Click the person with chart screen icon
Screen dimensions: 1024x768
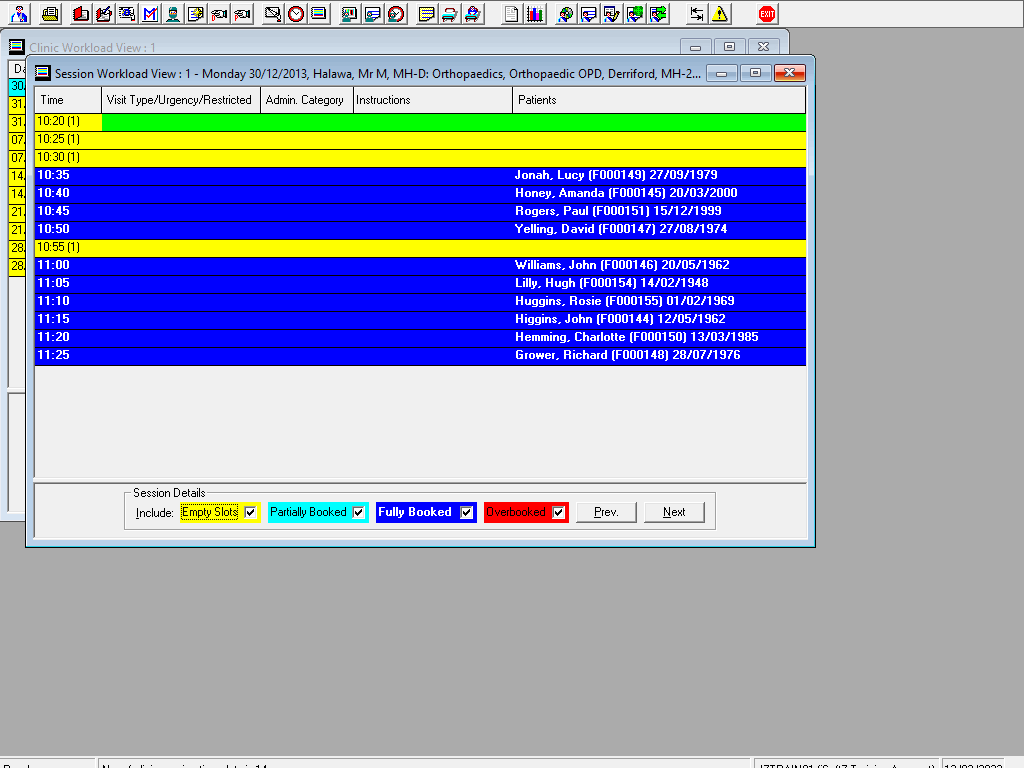point(349,14)
